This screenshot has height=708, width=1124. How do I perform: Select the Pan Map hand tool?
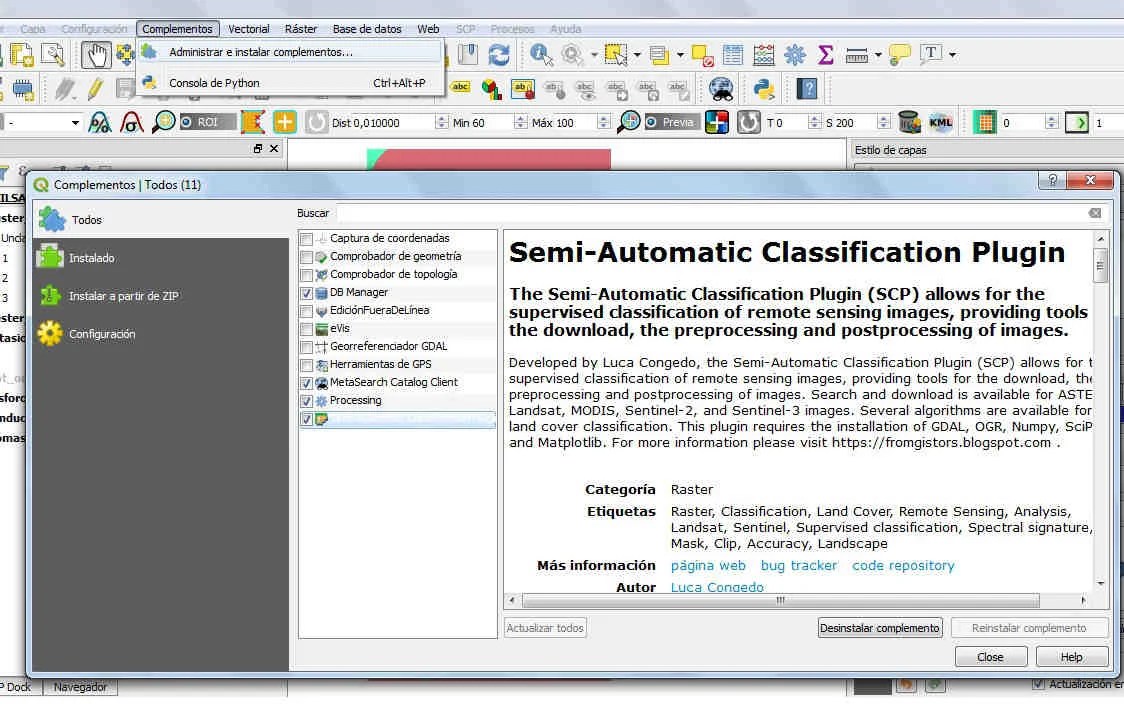click(95, 54)
